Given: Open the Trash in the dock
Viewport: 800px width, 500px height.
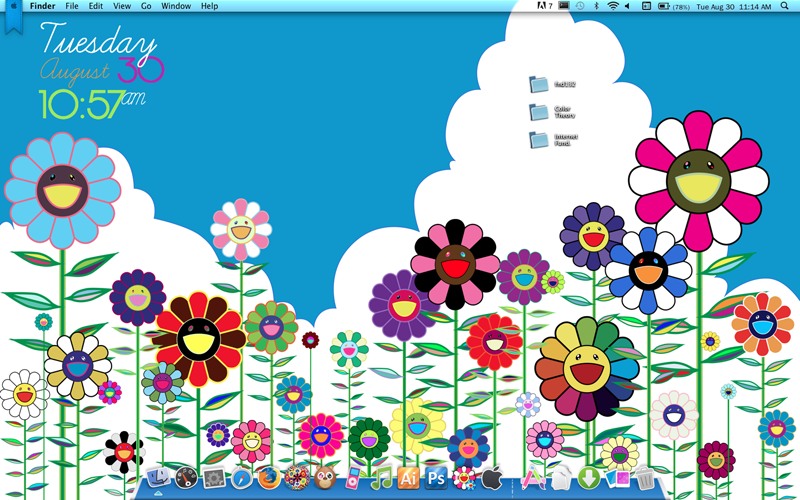Looking at the screenshot, I should [x=645, y=478].
